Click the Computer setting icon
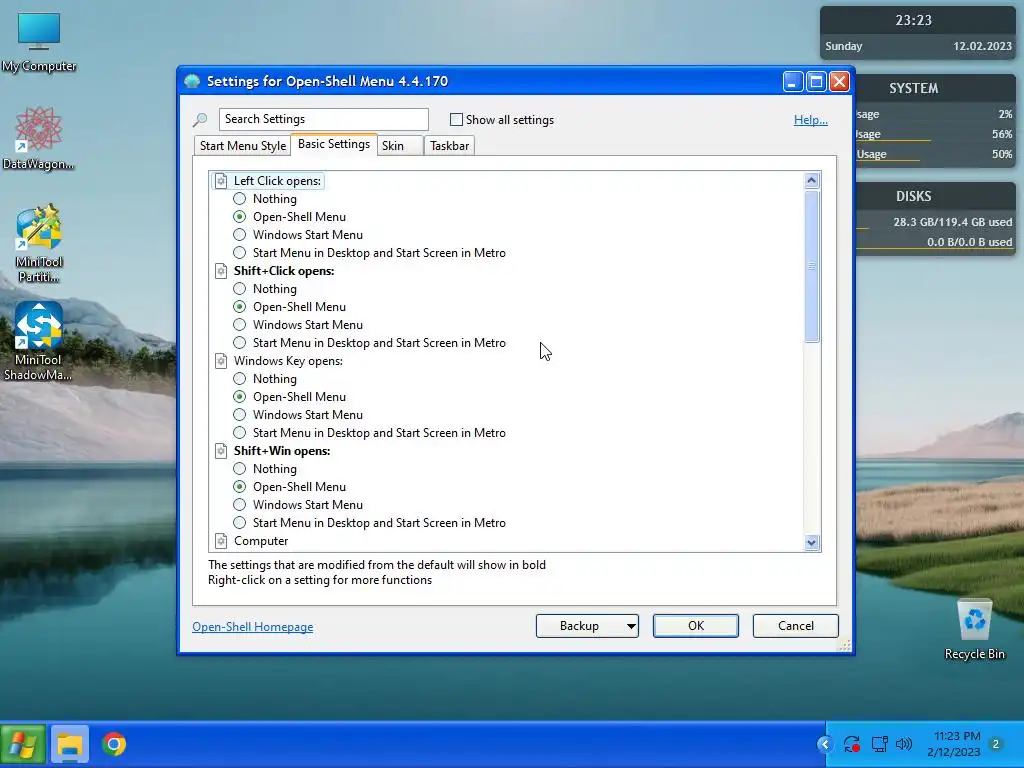 pyautogui.click(x=221, y=541)
